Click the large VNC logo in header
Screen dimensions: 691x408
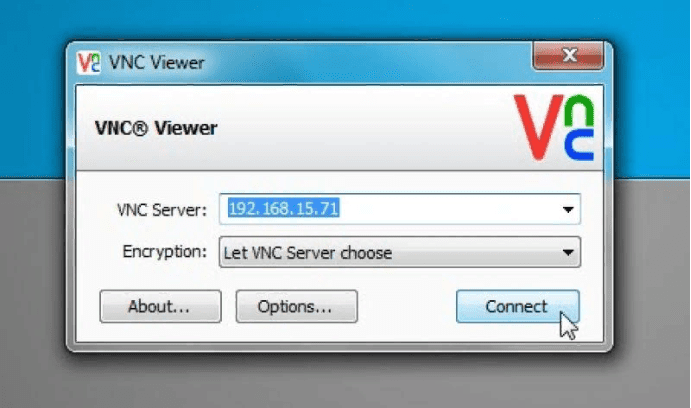point(554,127)
